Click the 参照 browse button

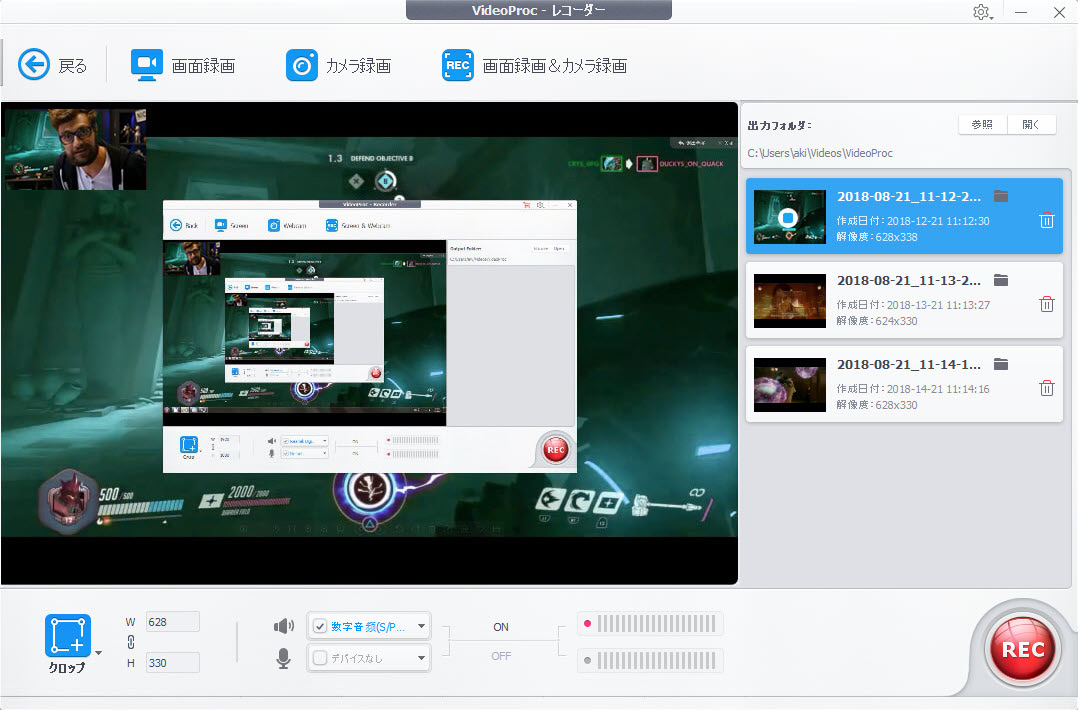[x=981, y=124]
